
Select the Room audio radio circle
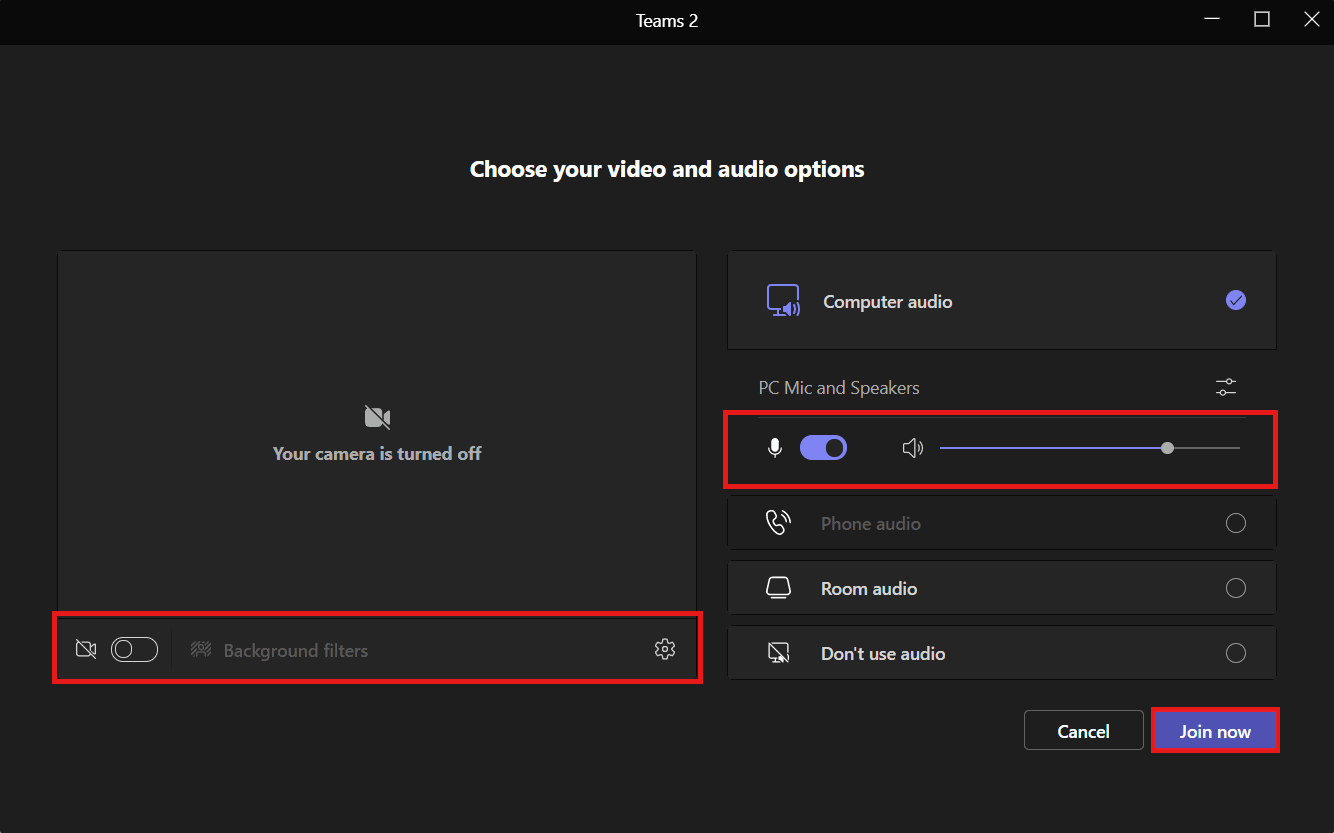[1236, 588]
